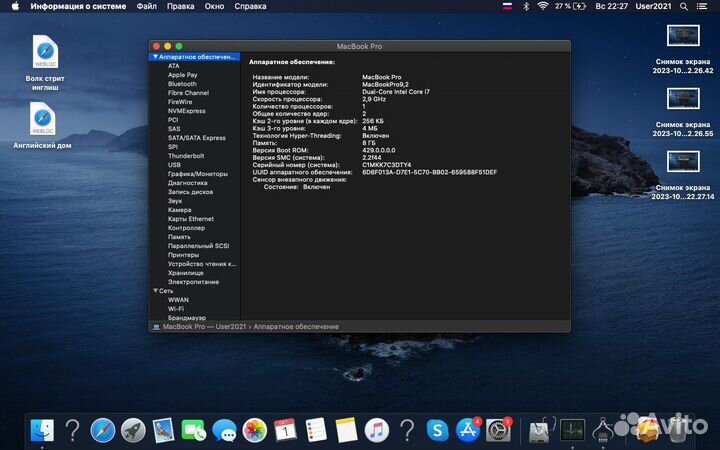
Task: Open the Окно menu
Action: [214, 6]
